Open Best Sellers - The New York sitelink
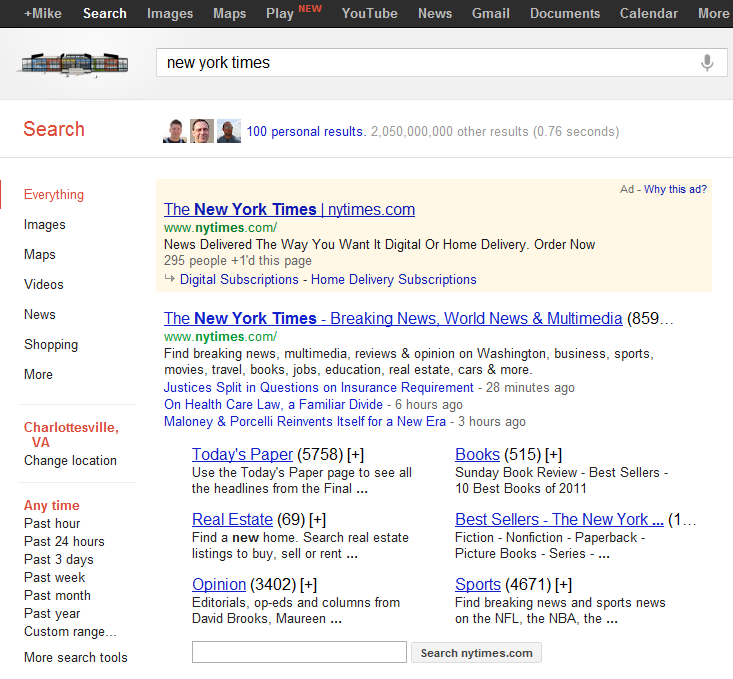 (560, 520)
